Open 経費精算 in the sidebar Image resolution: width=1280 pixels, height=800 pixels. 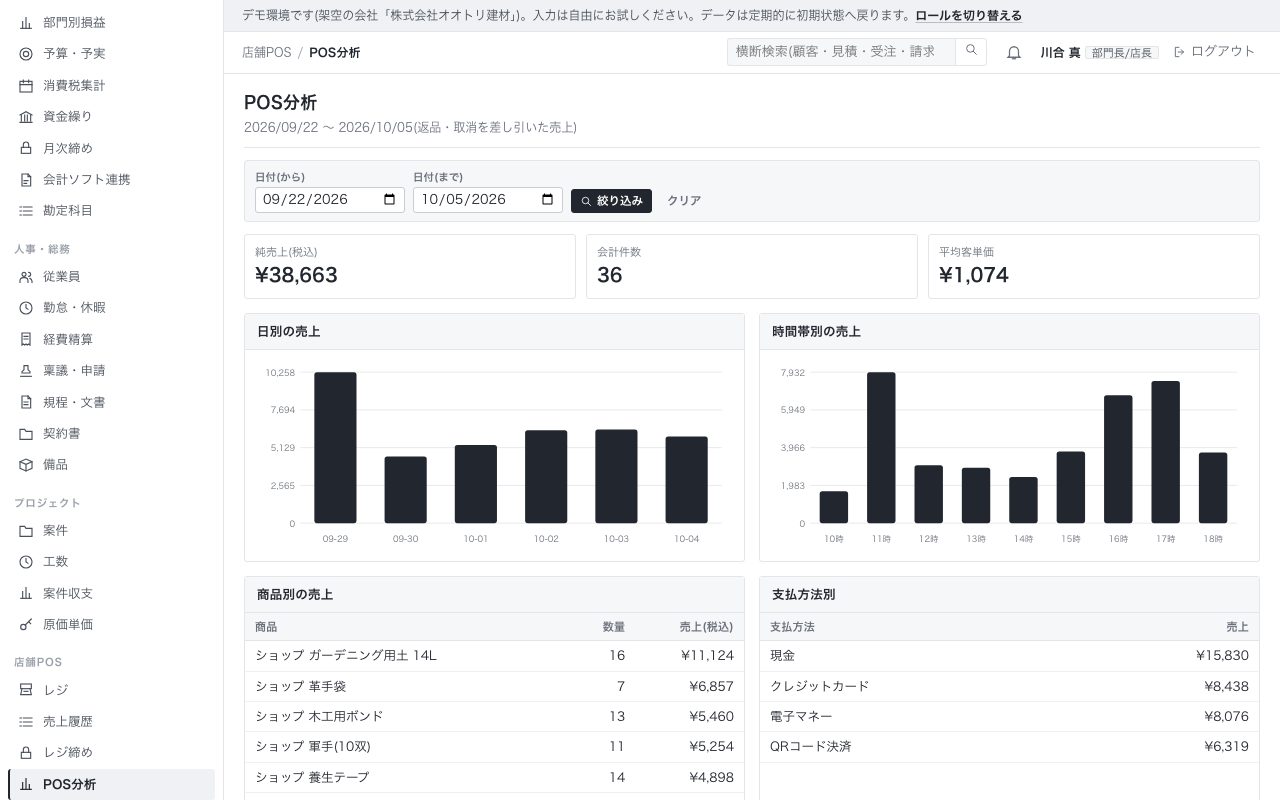tap(111, 339)
